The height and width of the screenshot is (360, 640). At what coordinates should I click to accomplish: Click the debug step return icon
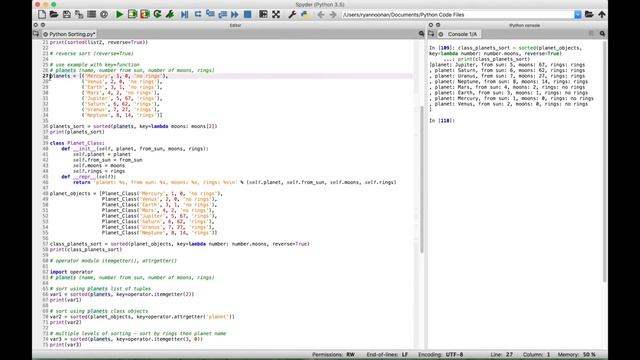point(222,14)
